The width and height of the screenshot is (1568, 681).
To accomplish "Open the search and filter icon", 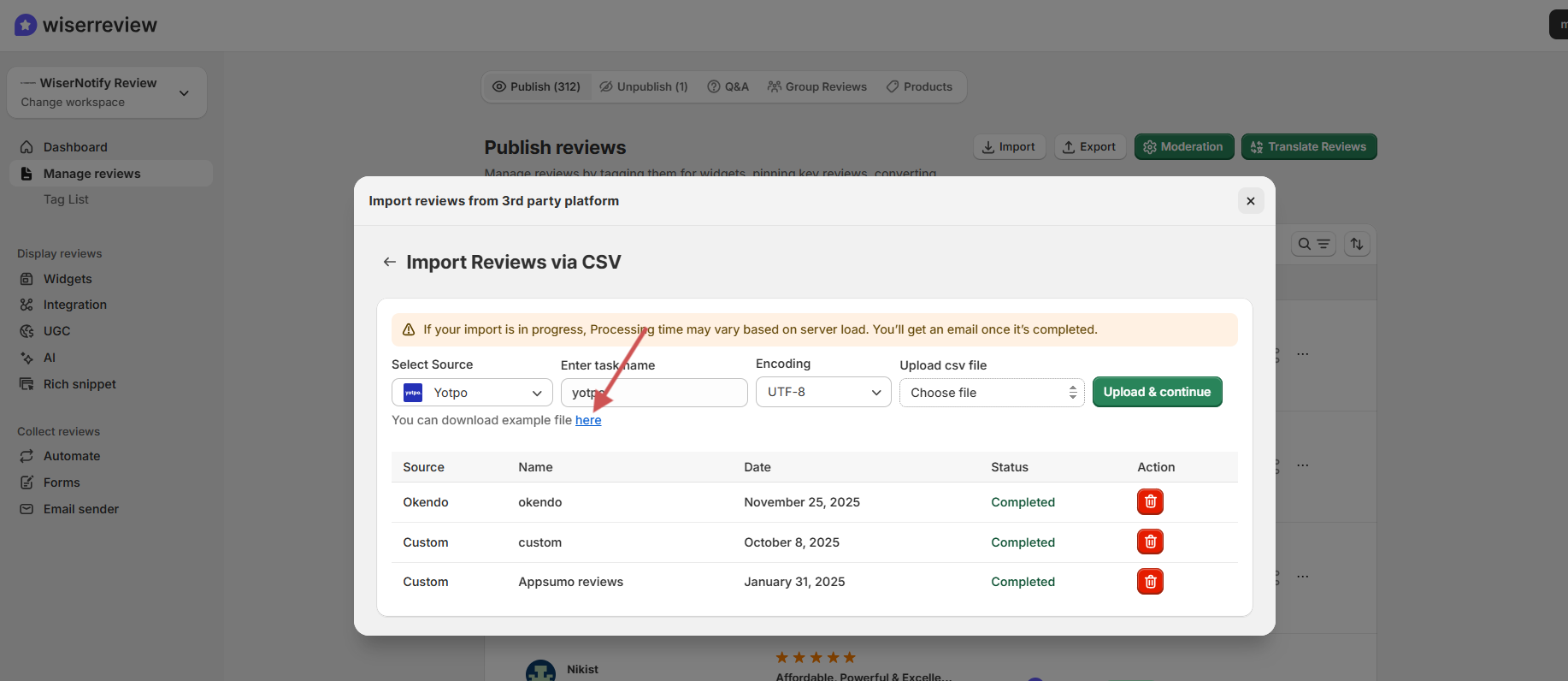I will 1313,244.
